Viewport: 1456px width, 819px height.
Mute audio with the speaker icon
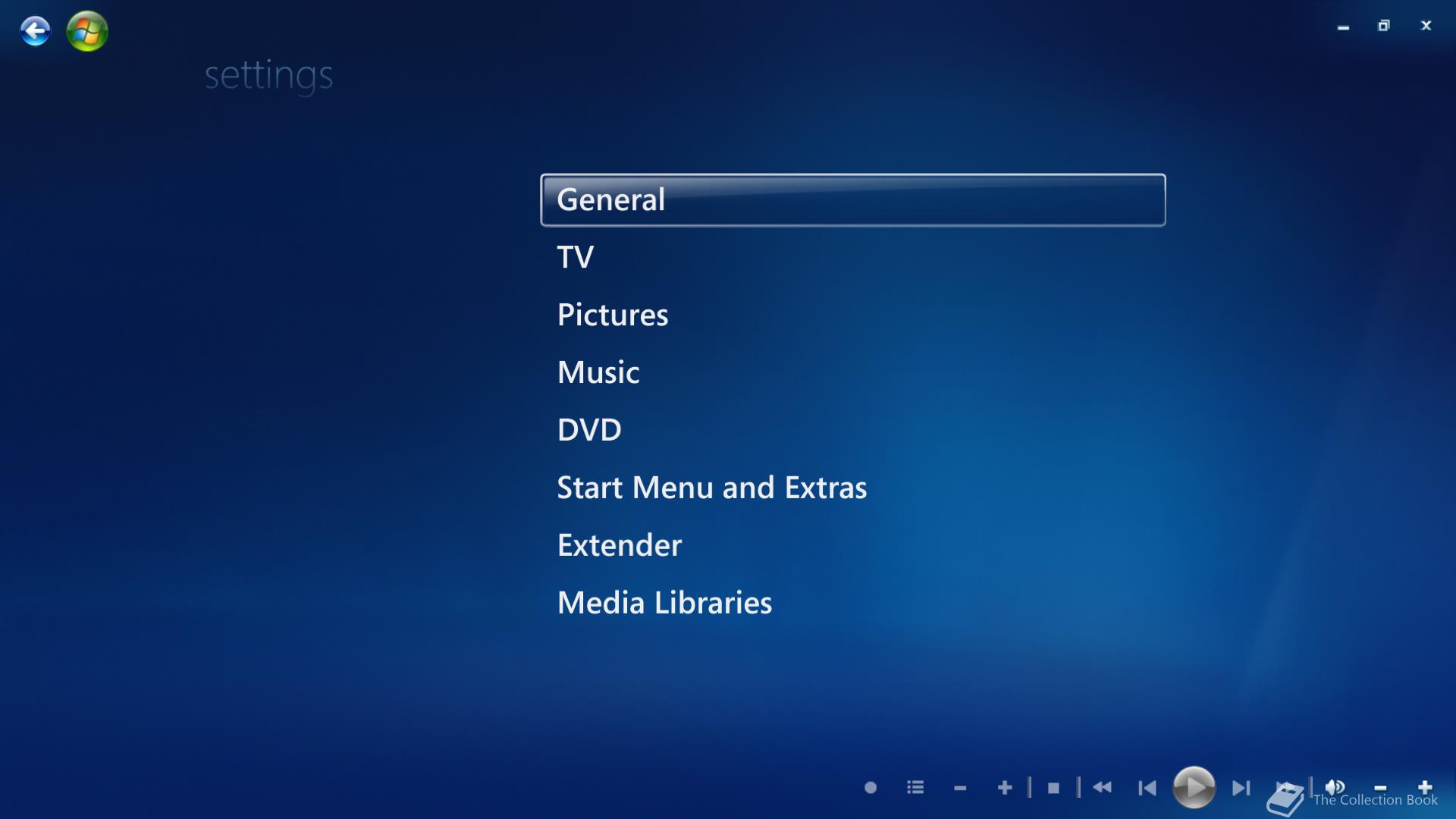click(1335, 786)
